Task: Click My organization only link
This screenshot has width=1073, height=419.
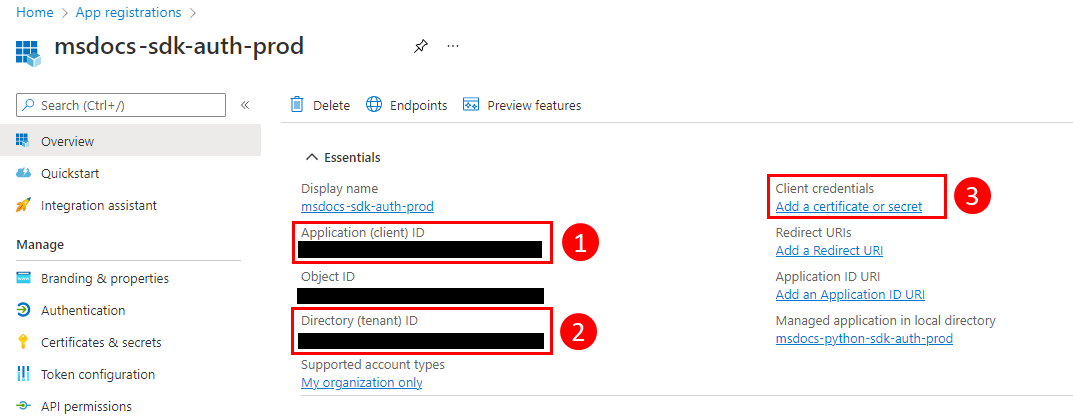Action: (x=361, y=383)
